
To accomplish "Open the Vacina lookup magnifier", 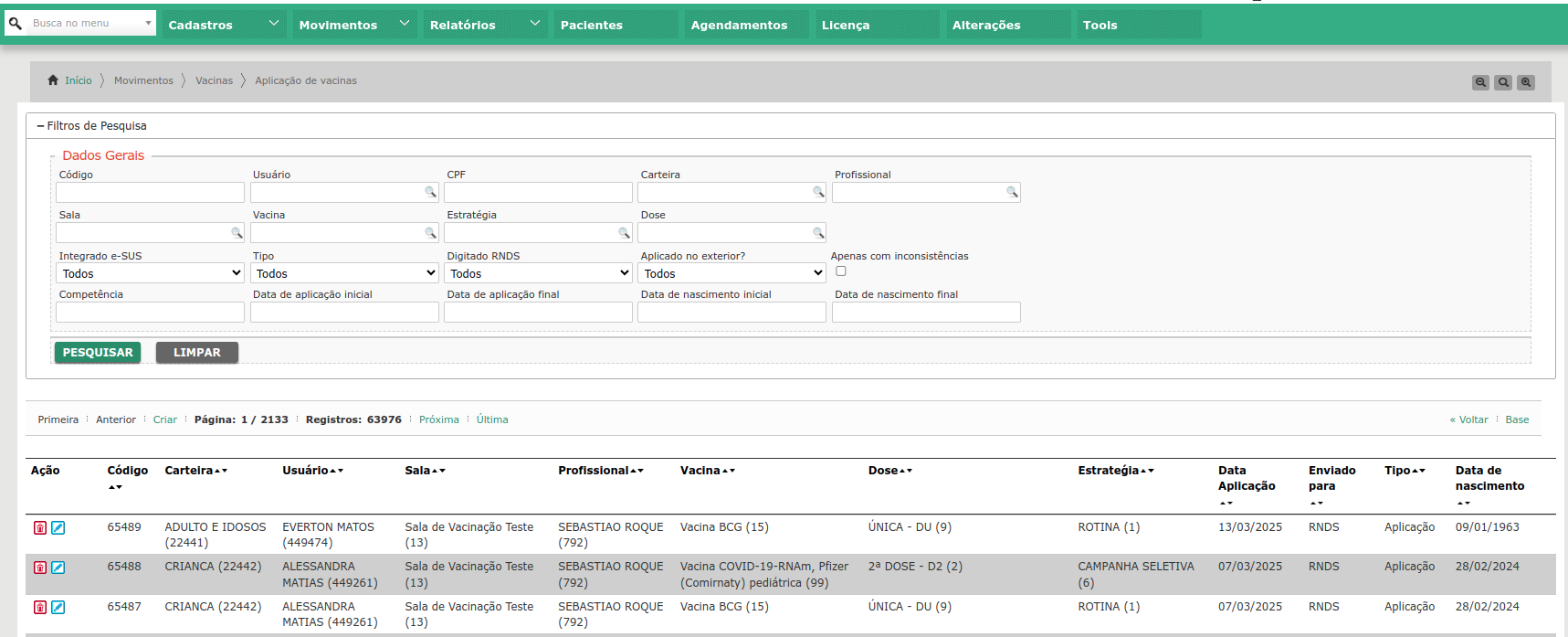I will click(x=430, y=233).
